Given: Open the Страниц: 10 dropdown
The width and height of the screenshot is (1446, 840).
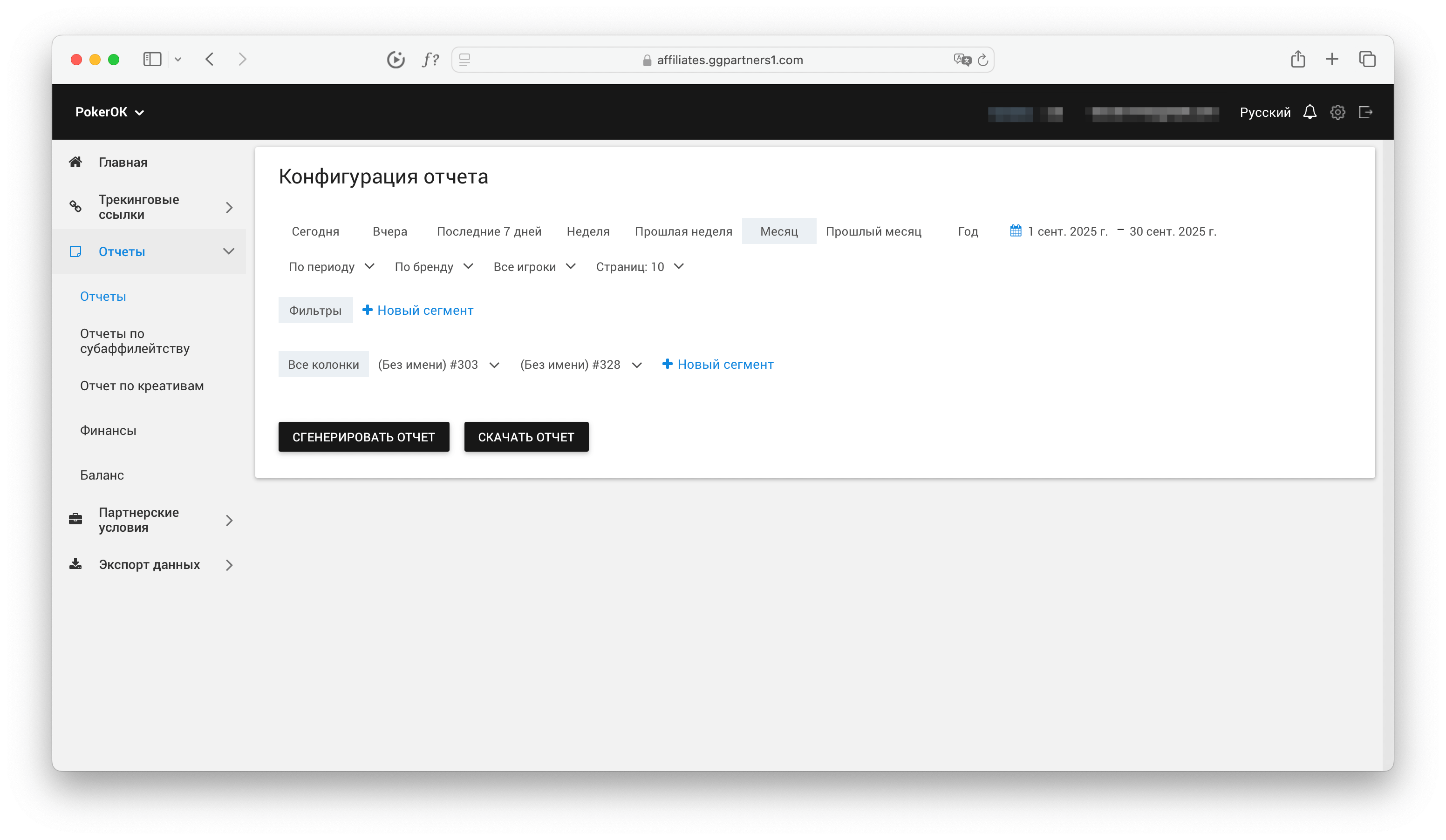Looking at the screenshot, I should coord(640,267).
